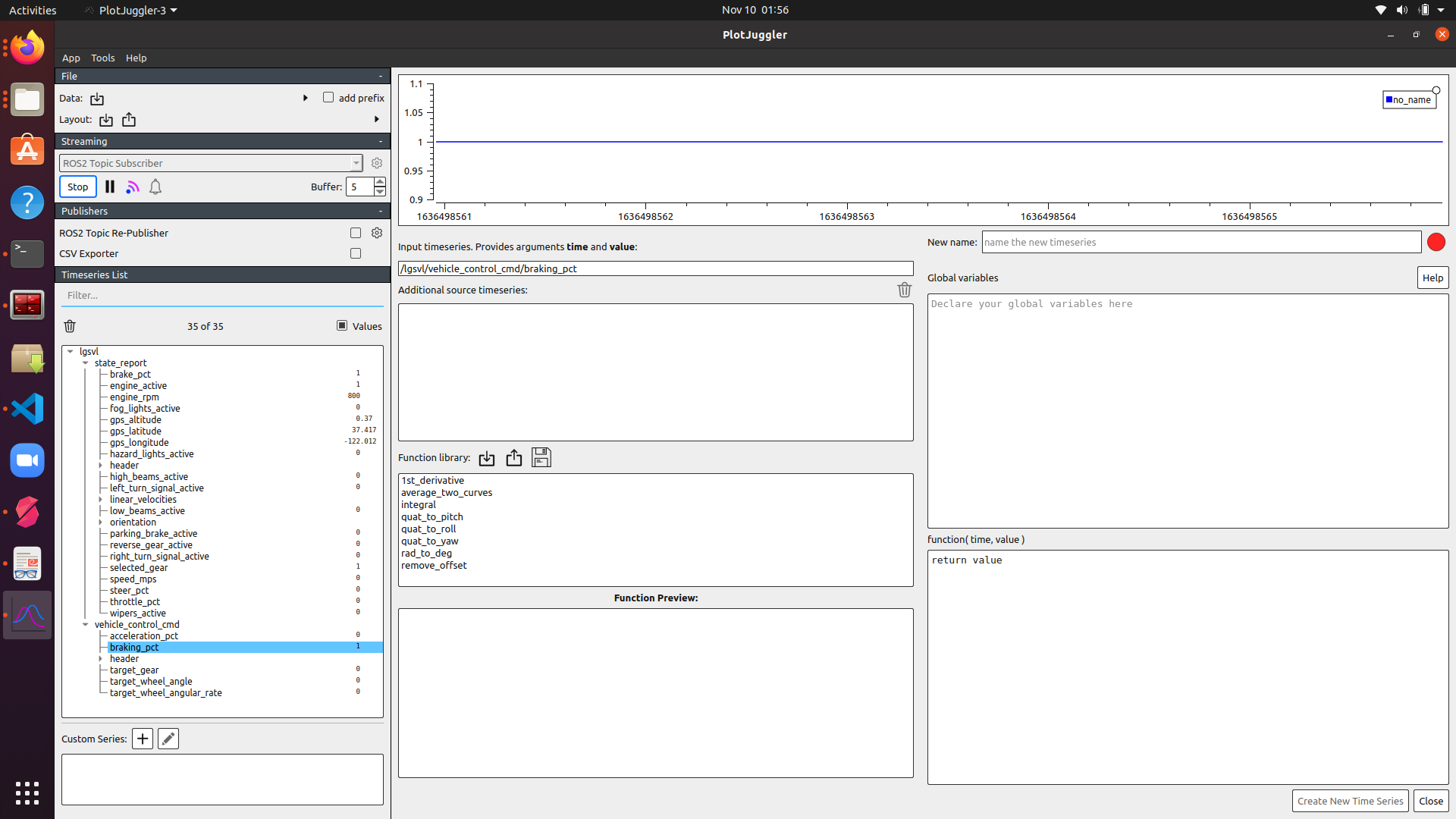Open Visual Studio Code from the dock
This screenshot has height=819, width=1456.
[27, 409]
